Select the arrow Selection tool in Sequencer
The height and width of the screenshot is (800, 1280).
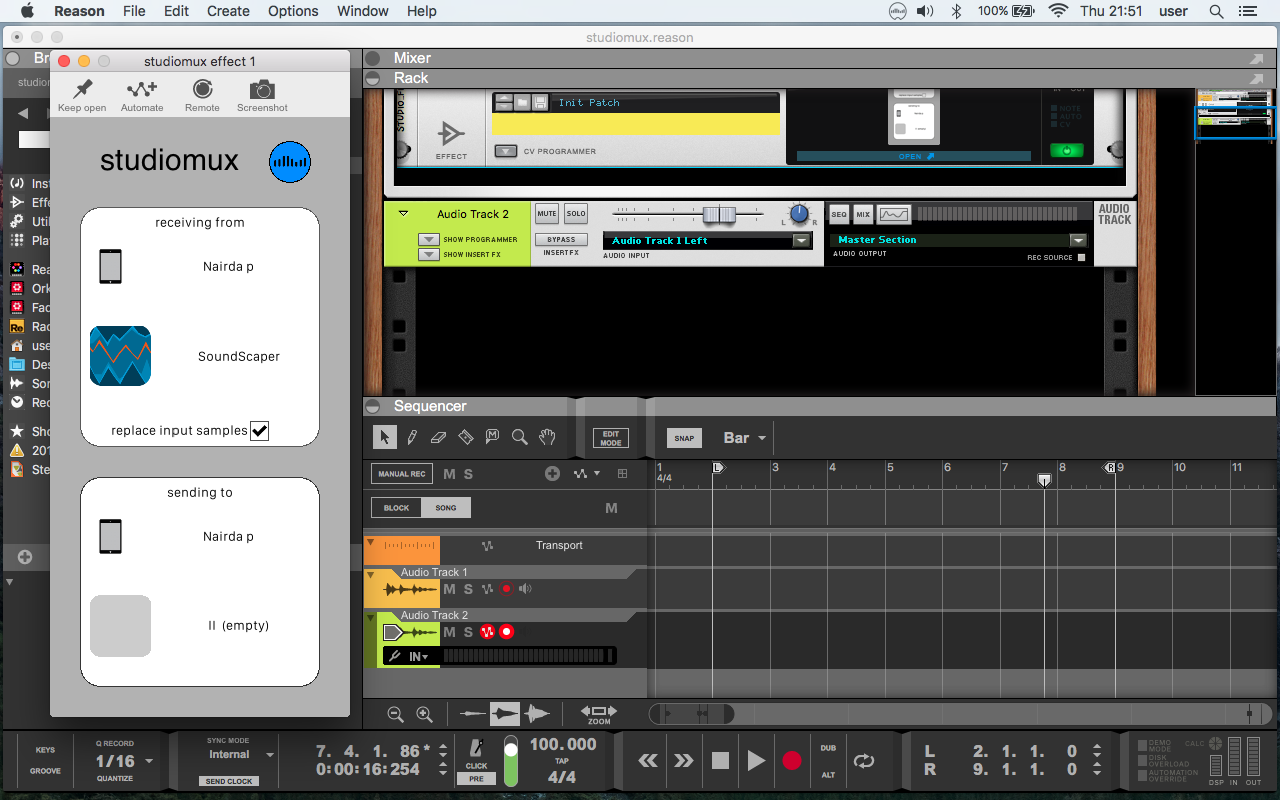click(384, 437)
